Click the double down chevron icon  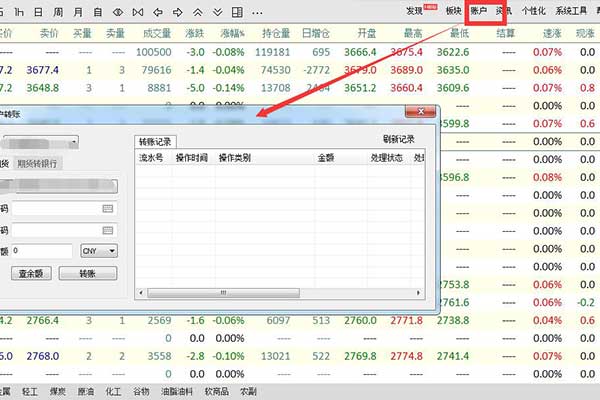click(217, 12)
